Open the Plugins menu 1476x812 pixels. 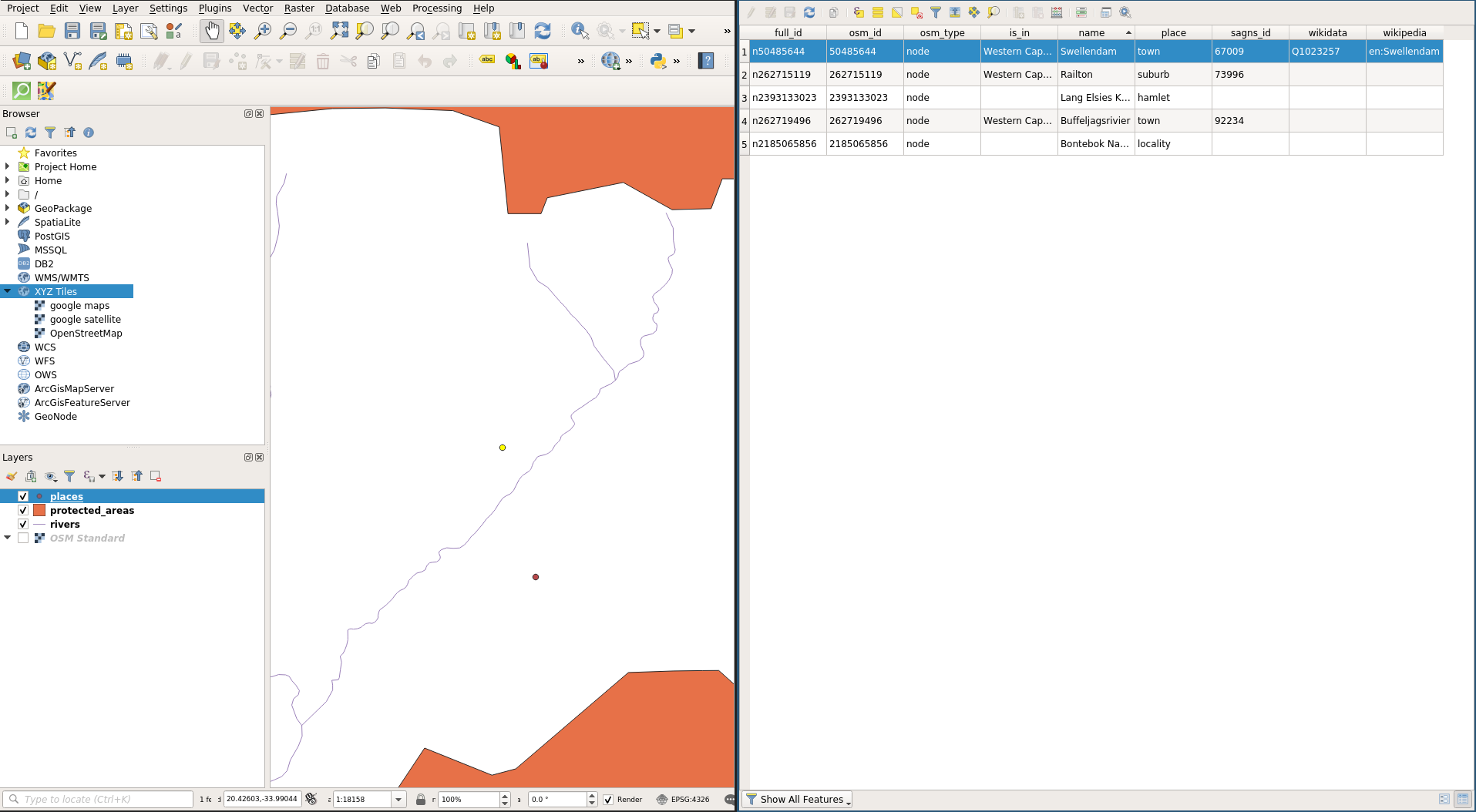click(x=215, y=8)
